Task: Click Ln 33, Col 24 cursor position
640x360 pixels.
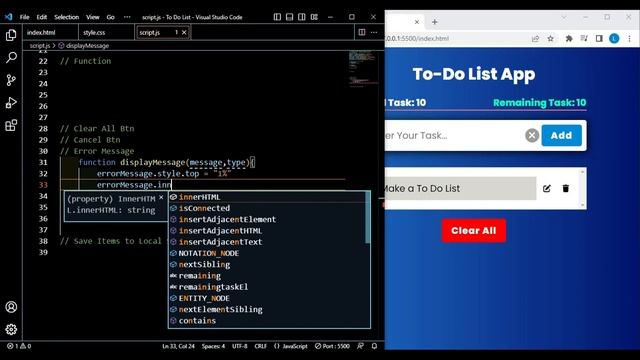Action: pyautogui.click(x=178, y=346)
